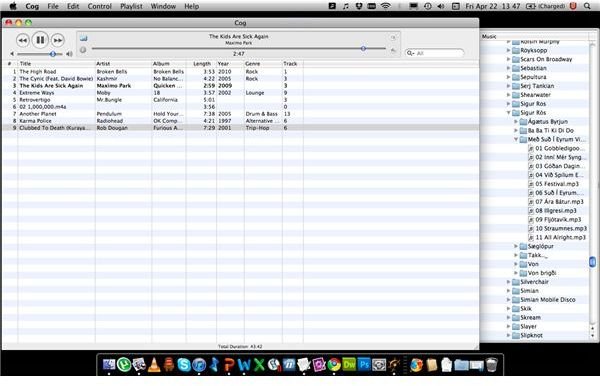This screenshot has width=600, height=386.
Task: Click the Skream folder icon
Action: (x=516, y=318)
